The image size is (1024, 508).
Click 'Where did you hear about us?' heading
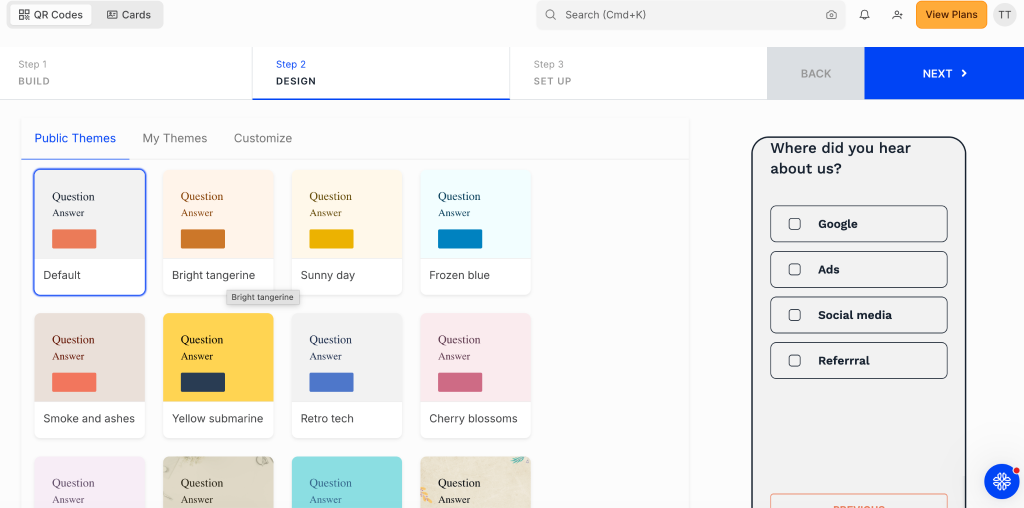pos(840,158)
